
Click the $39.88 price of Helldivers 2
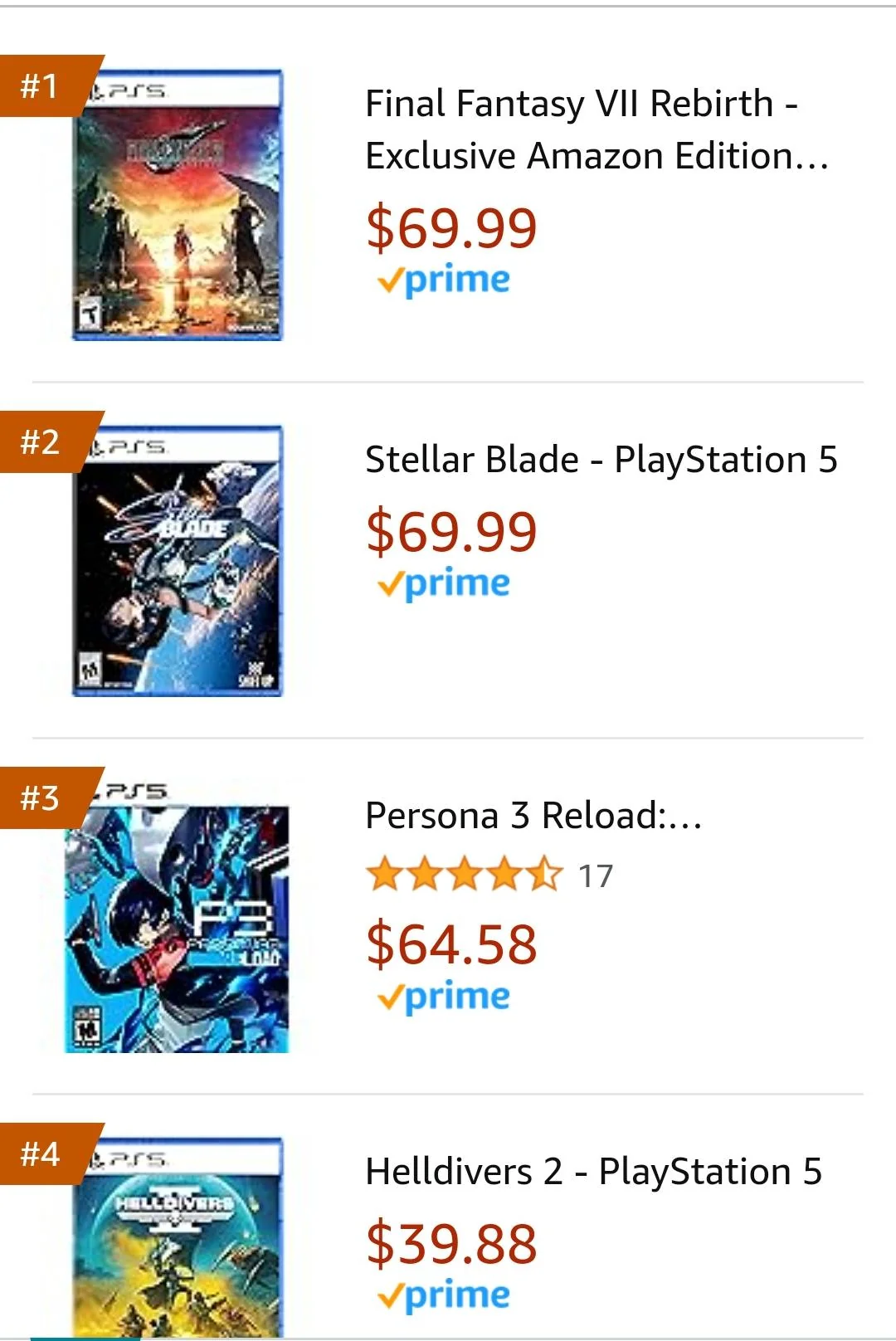coord(452,1244)
